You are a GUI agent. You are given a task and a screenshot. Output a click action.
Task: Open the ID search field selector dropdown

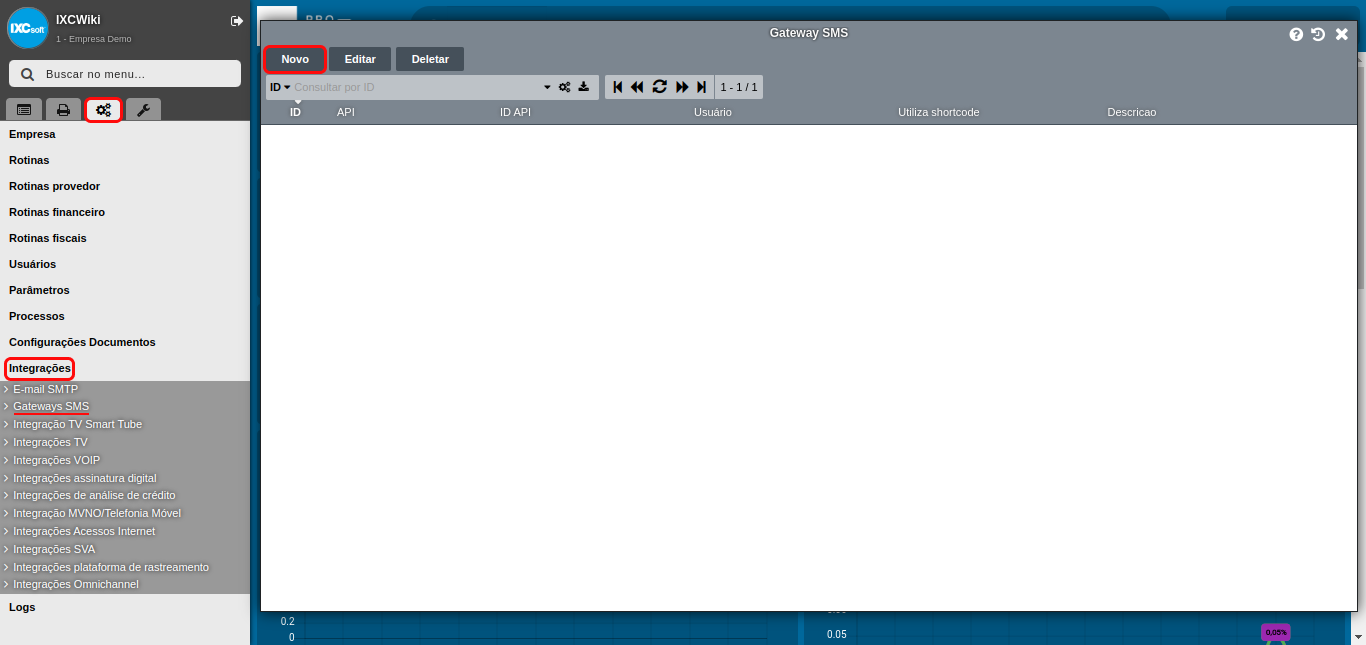[x=279, y=87]
